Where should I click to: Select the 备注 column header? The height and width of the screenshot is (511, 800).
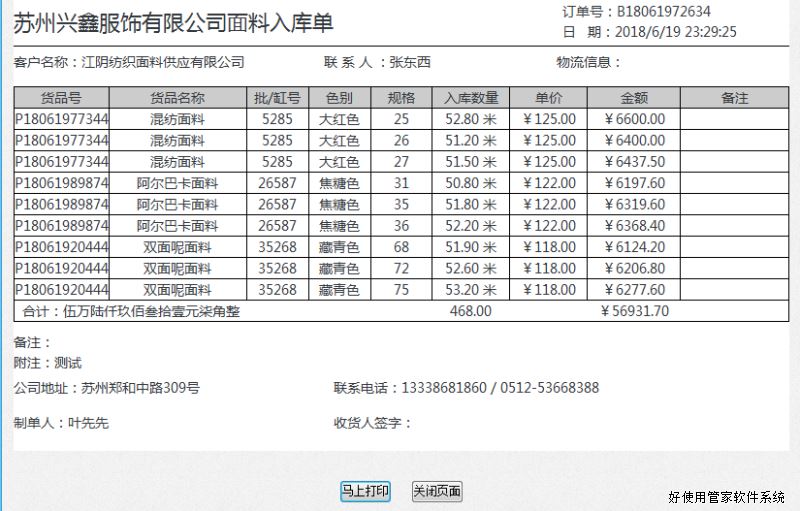point(734,98)
